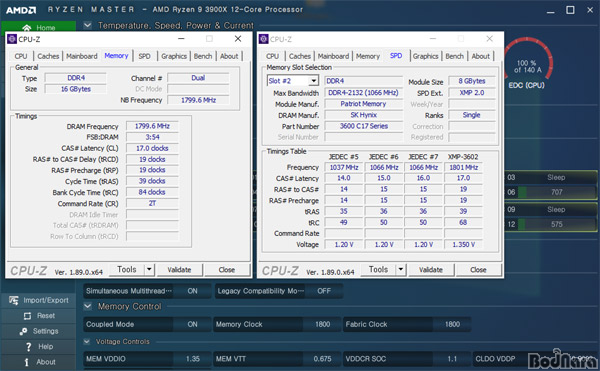This screenshot has width=600, height=371.
Task: Click the Help question mark icon
Action: (x=28, y=347)
